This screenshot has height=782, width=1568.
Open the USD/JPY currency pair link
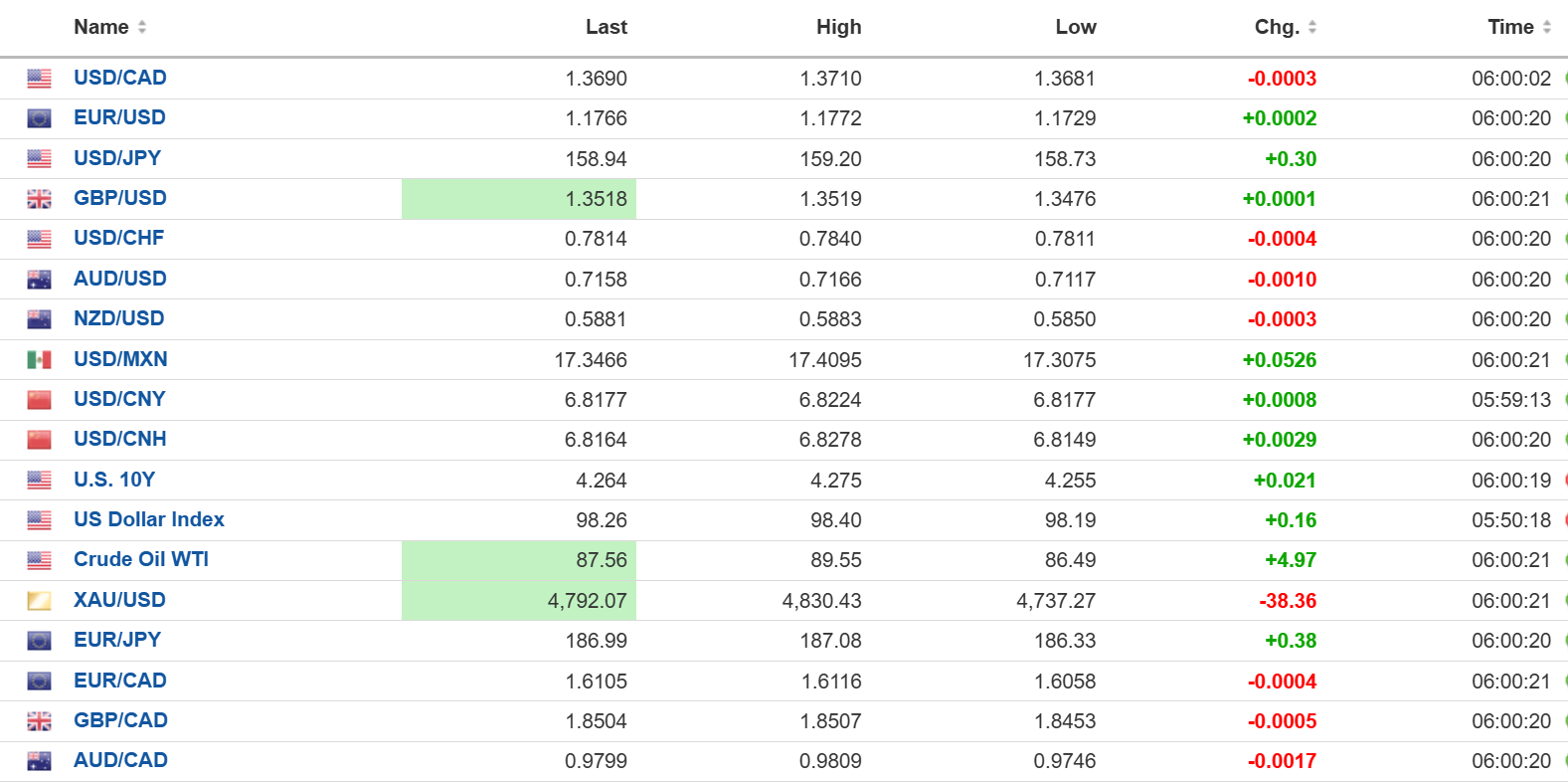click(x=117, y=158)
